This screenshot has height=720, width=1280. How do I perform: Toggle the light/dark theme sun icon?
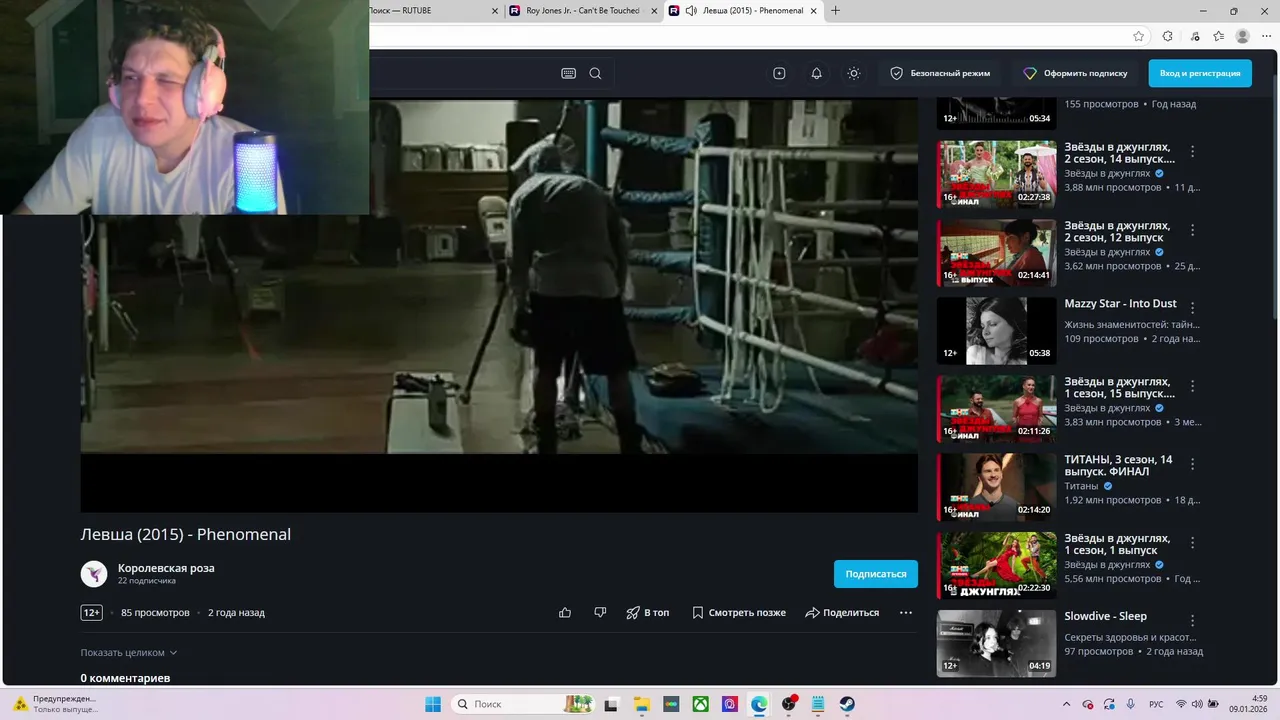coord(853,73)
